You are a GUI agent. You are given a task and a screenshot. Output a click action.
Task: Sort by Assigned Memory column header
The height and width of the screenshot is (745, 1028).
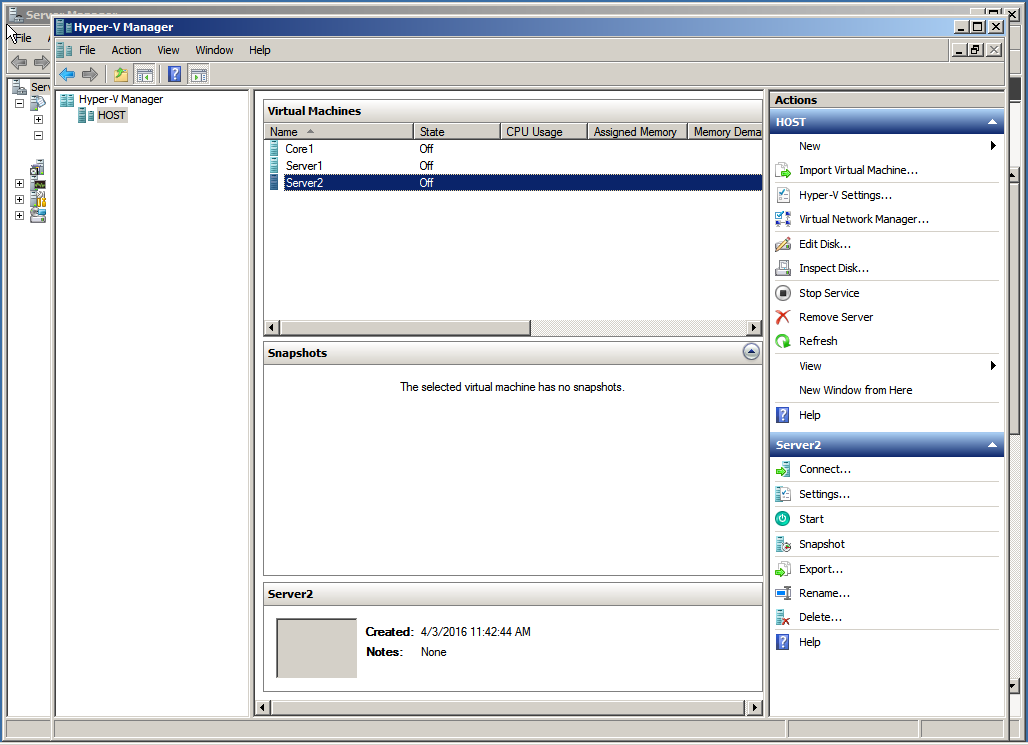click(x=637, y=132)
